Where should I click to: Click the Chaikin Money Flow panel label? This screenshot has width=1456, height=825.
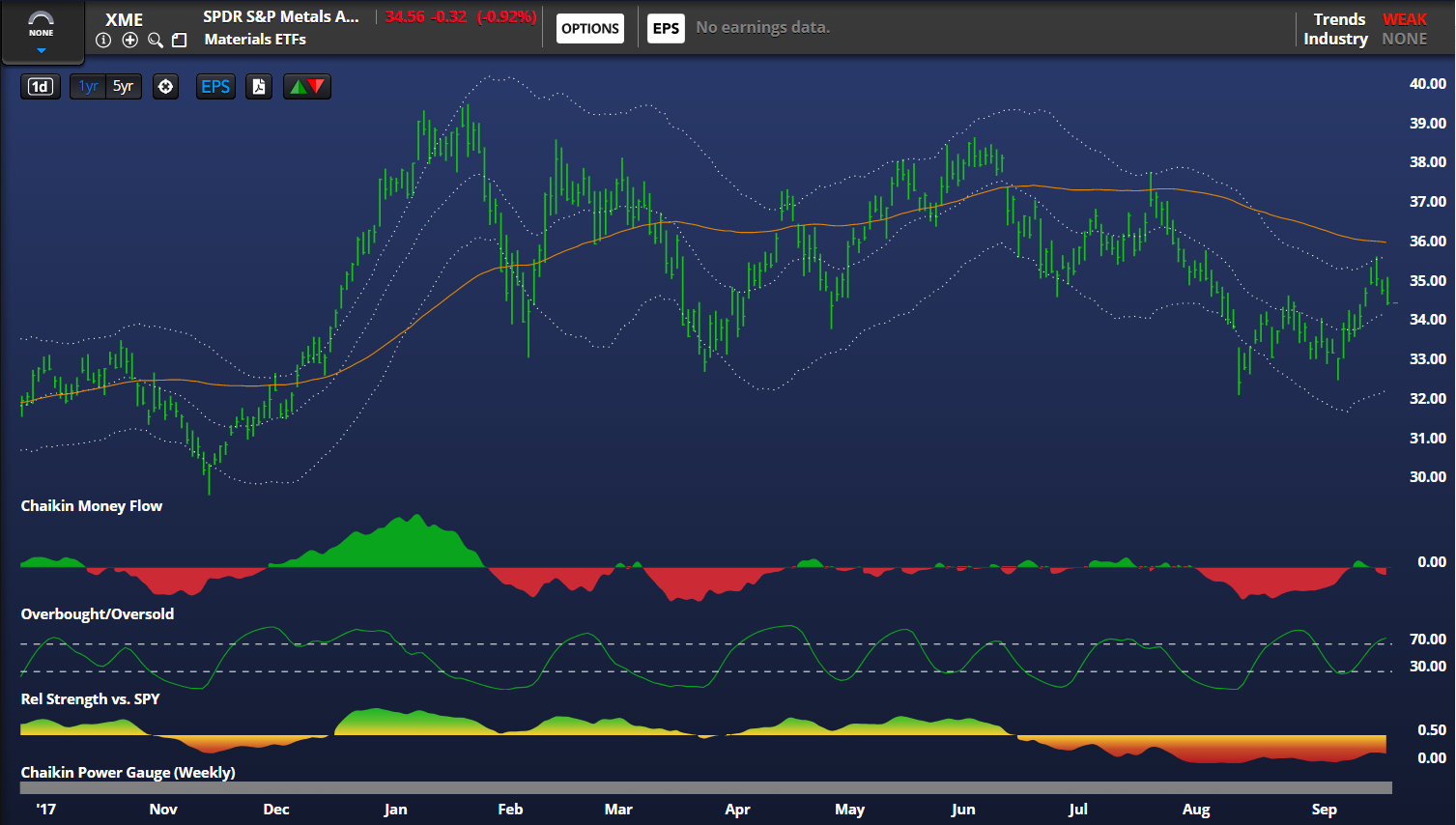point(92,506)
